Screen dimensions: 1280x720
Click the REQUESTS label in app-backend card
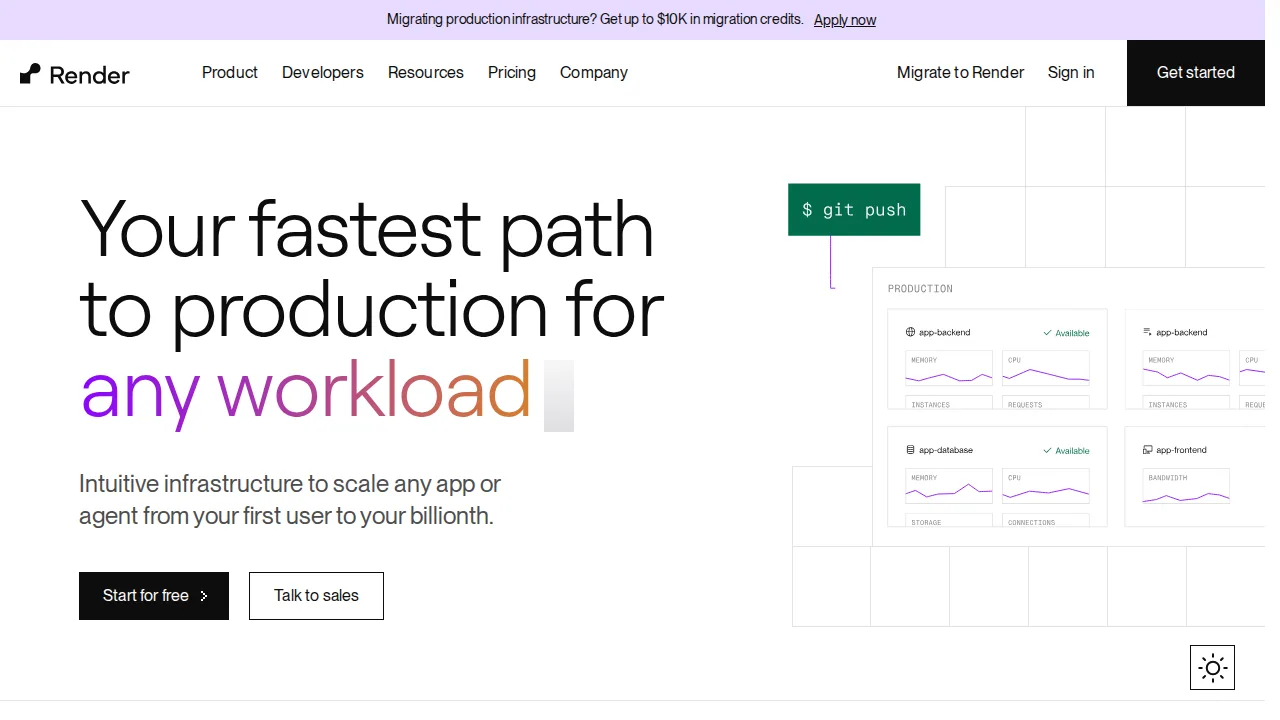(1025, 405)
